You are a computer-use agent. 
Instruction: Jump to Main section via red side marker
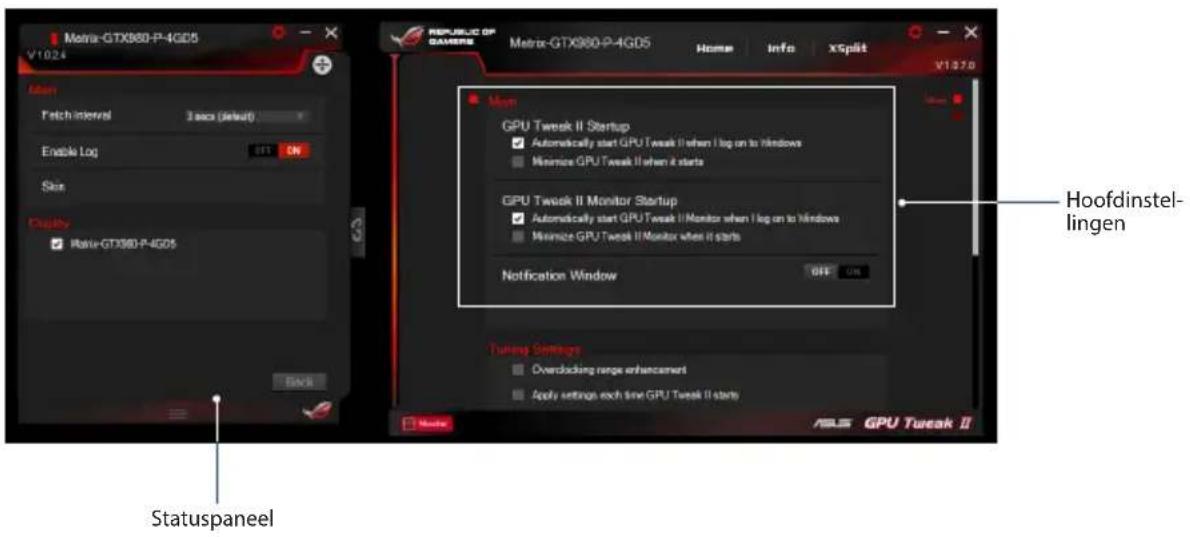pyautogui.click(x=957, y=99)
